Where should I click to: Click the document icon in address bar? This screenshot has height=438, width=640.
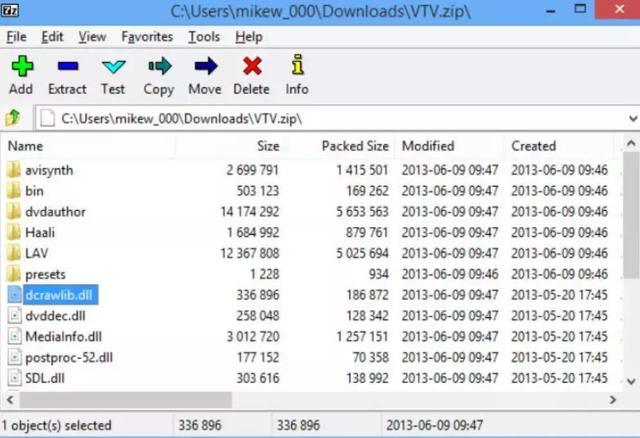(47, 118)
